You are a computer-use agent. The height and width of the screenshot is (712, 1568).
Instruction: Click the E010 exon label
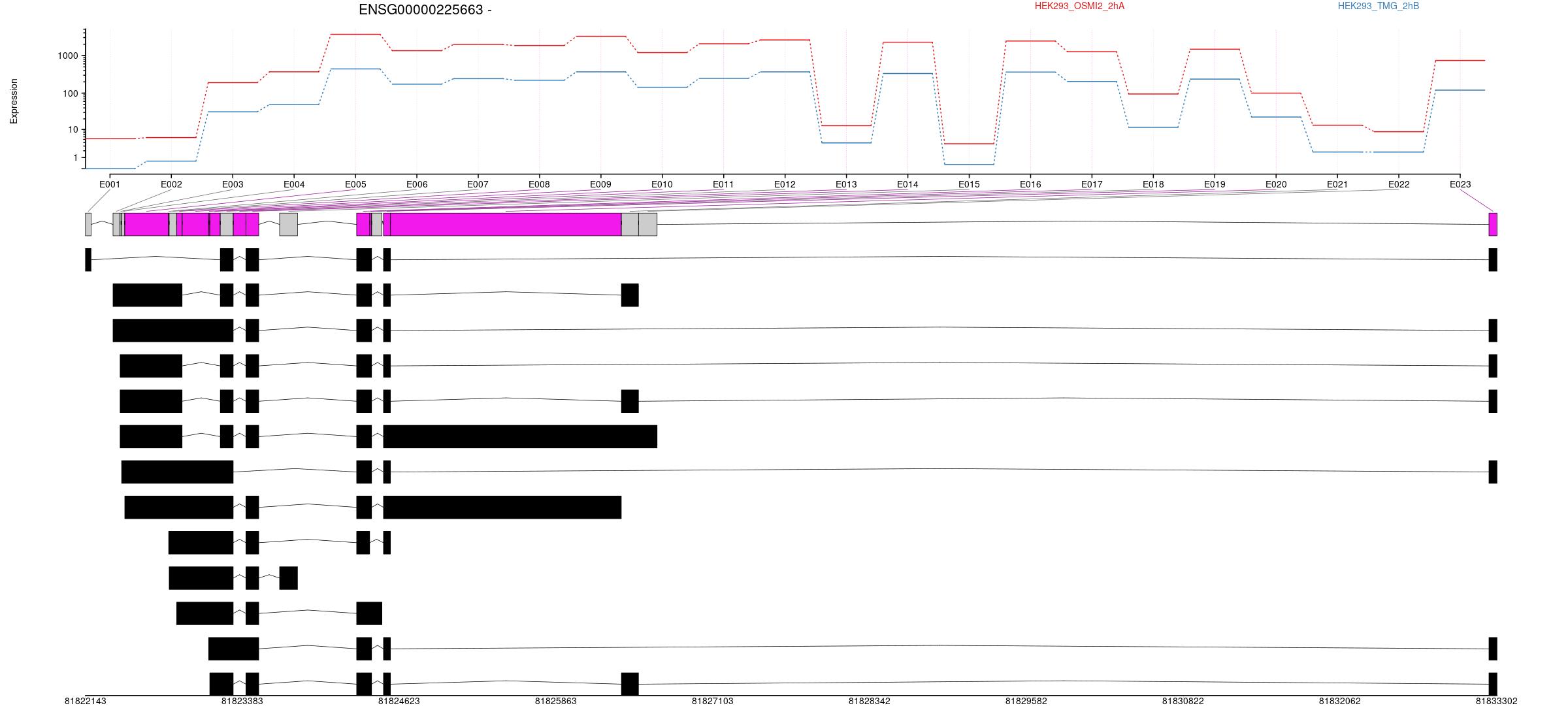pos(662,184)
